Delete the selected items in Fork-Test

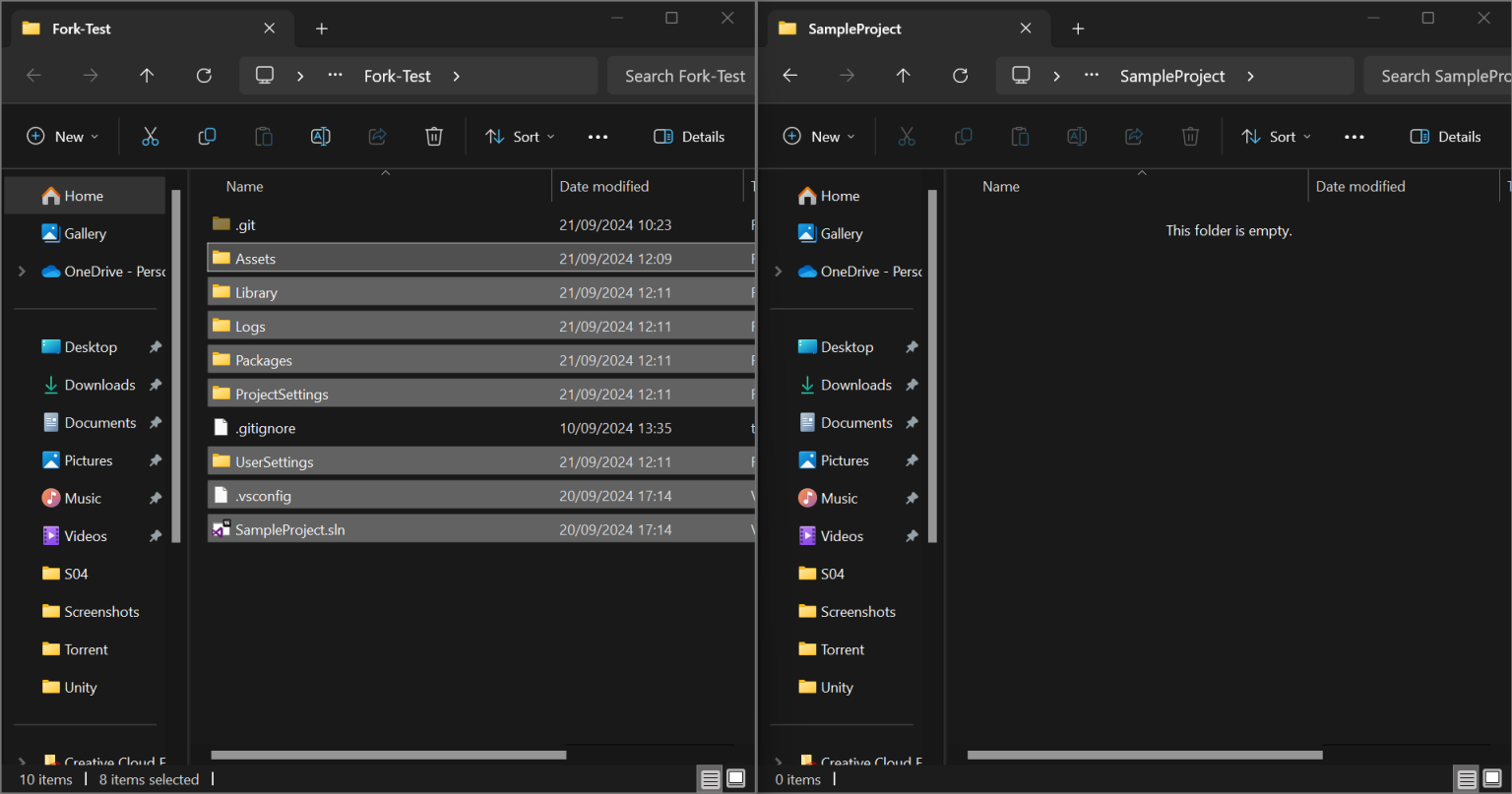[433, 136]
